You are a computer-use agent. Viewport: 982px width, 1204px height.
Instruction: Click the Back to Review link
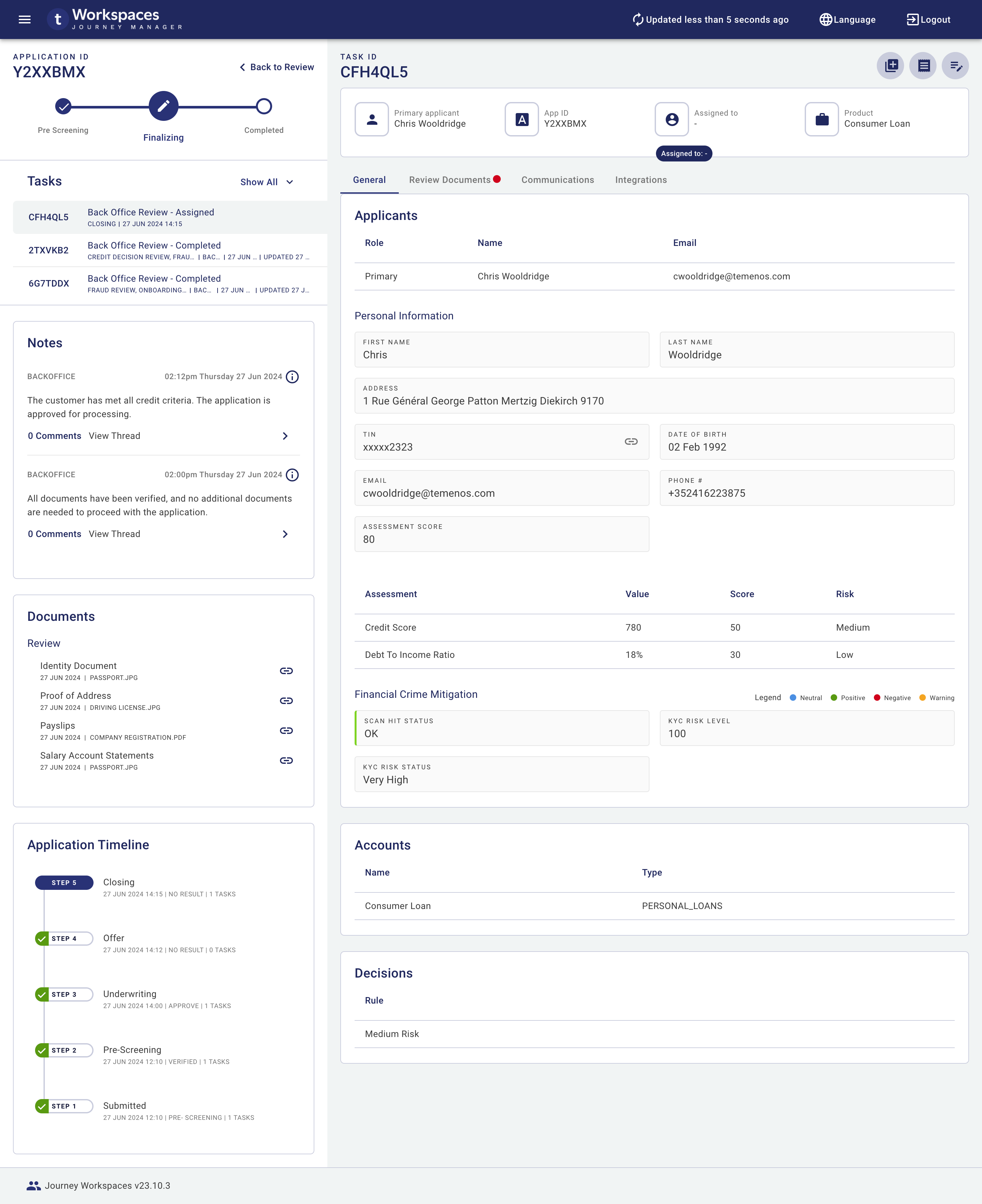tap(277, 67)
